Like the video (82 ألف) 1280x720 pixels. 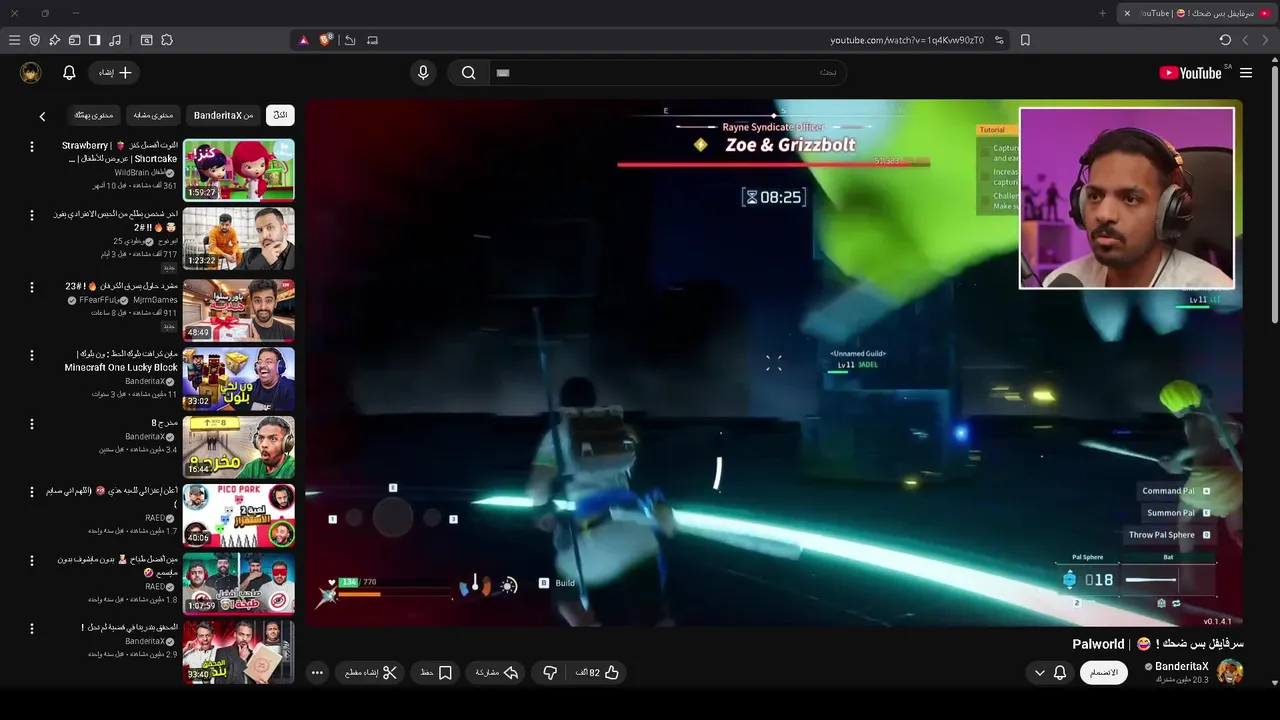pyautogui.click(x=598, y=673)
